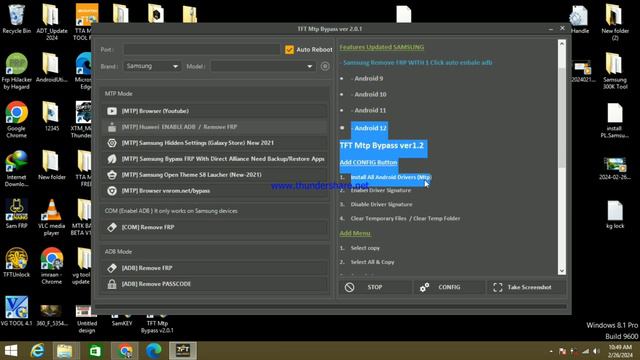640x360 pixels.
Task: Open the Brand dropdown showing Samsung
Action: coord(152,66)
